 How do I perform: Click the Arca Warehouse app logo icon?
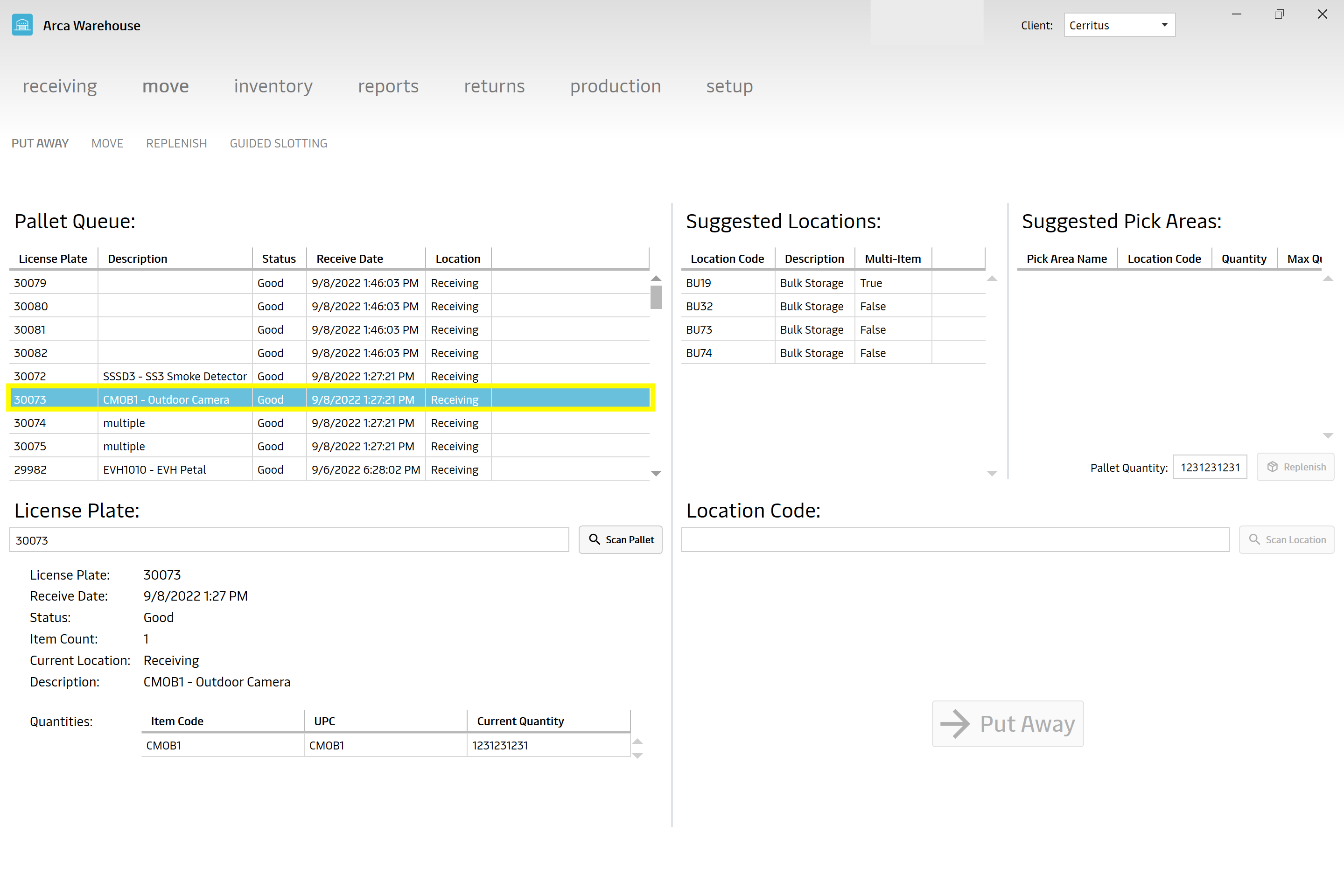tap(22, 25)
